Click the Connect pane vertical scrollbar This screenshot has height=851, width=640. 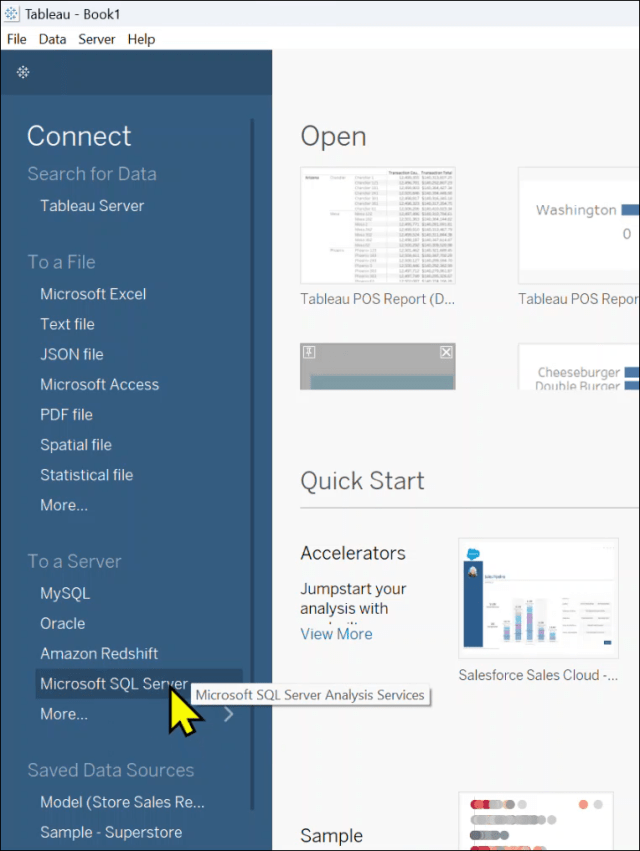pyautogui.click(x=252, y=464)
